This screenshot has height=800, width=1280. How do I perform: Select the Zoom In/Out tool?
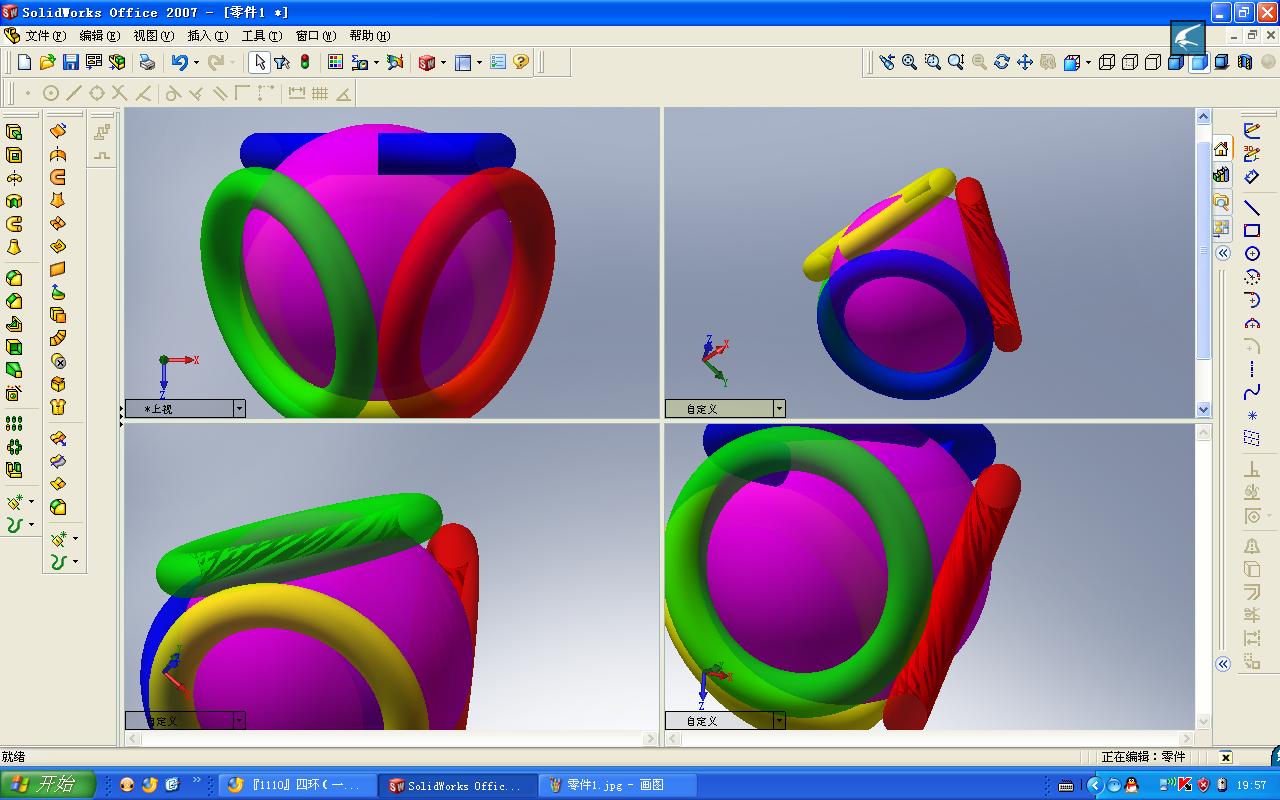[x=955, y=62]
